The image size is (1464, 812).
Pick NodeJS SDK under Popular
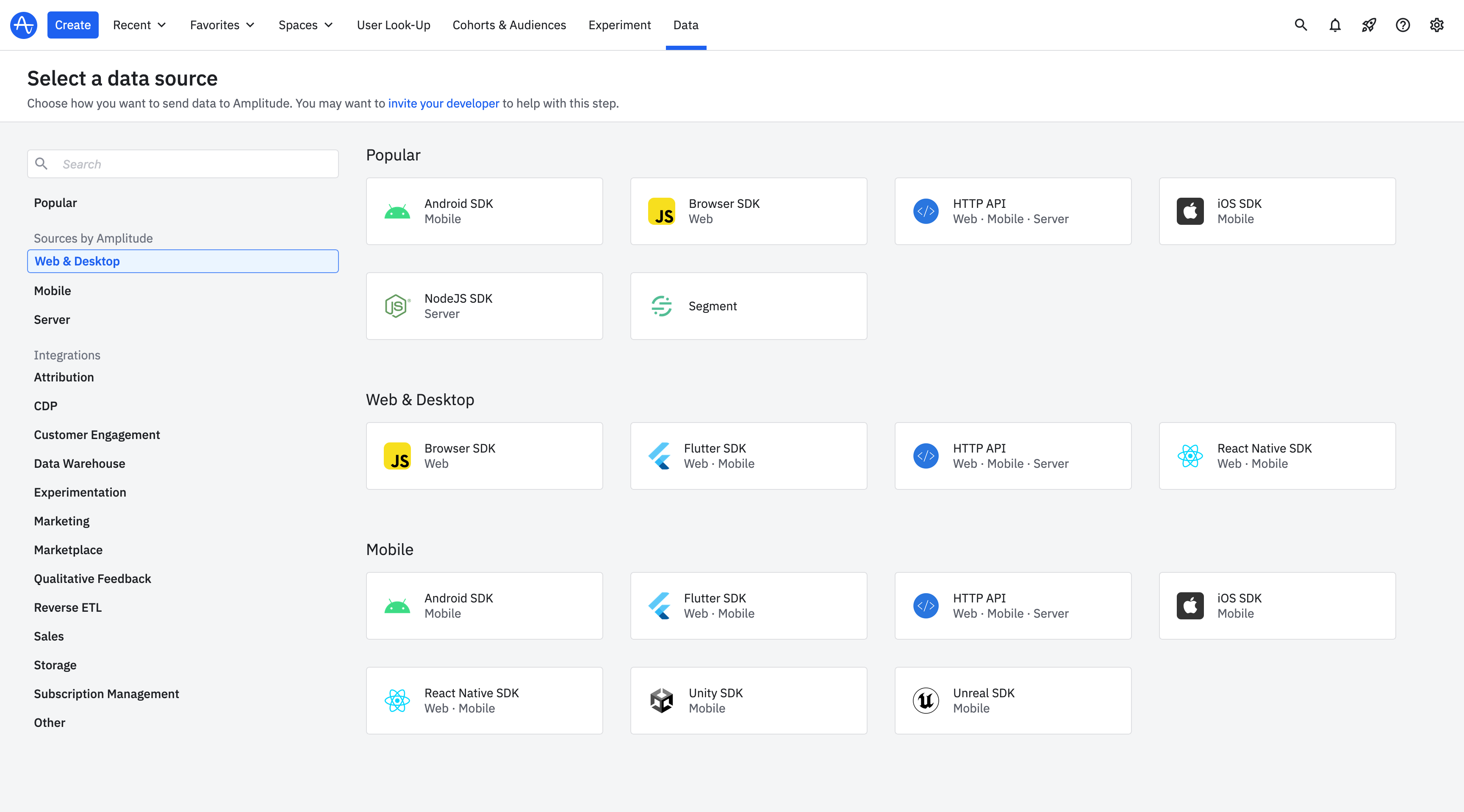[x=484, y=306]
